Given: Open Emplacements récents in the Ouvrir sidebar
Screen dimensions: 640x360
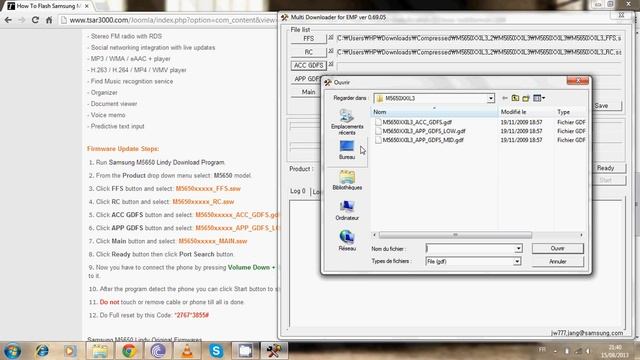Looking at the screenshot, I should pos(347,122).
